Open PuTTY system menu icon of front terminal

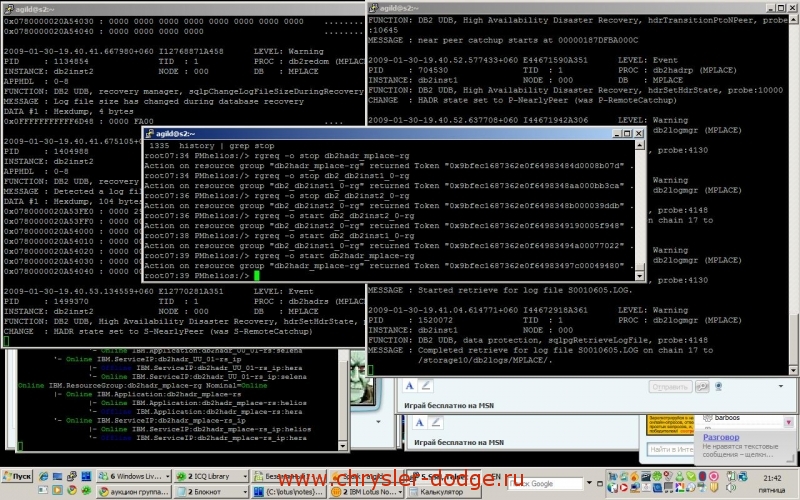pos(149,134)
